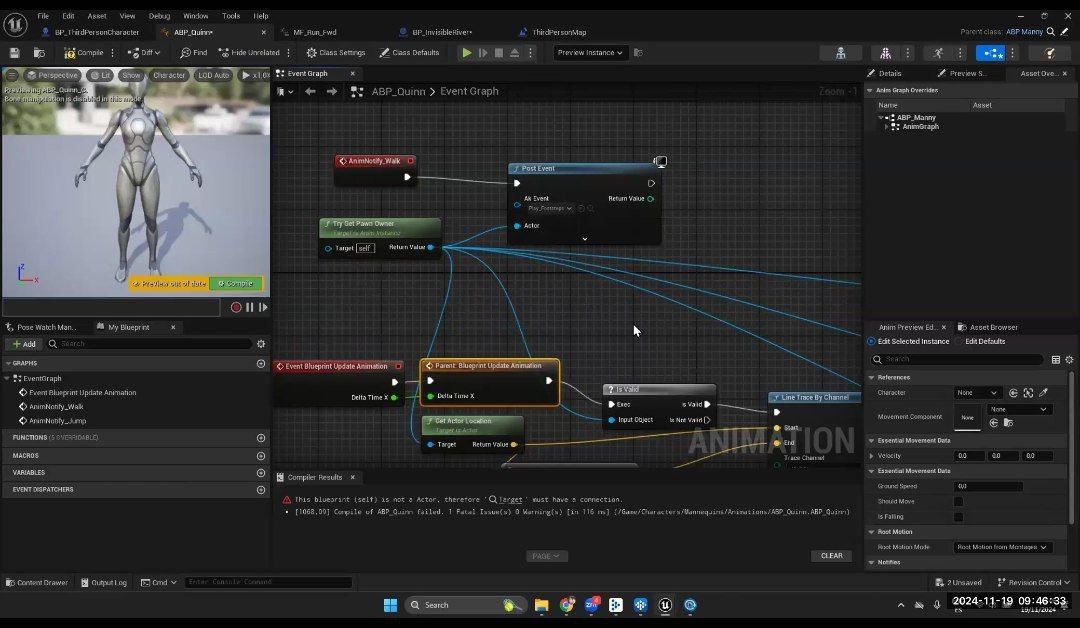Add a new function with plus icon

(261, 438)
